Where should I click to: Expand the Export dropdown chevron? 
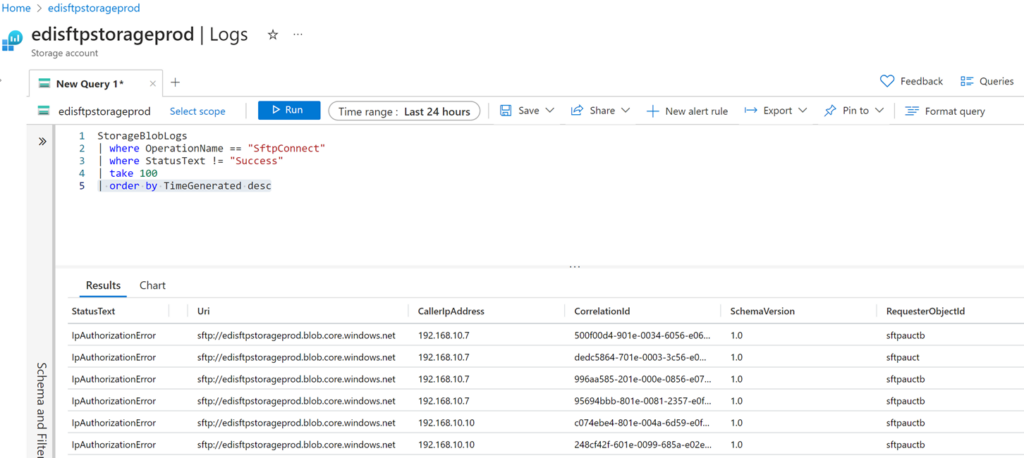(803, 110)
